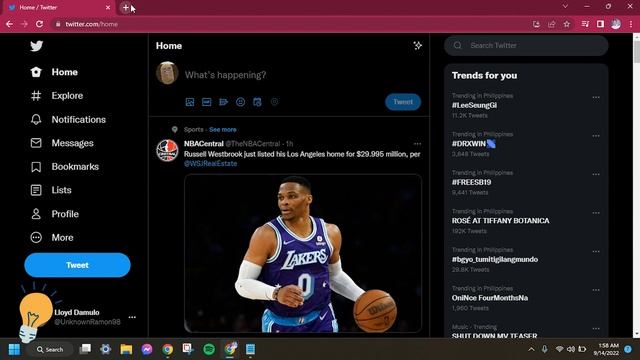Image resolution: width=640 pixels, height=360 pixels.
Task: Open the Russell Westbrook tweet image
Action: (302, 253)
